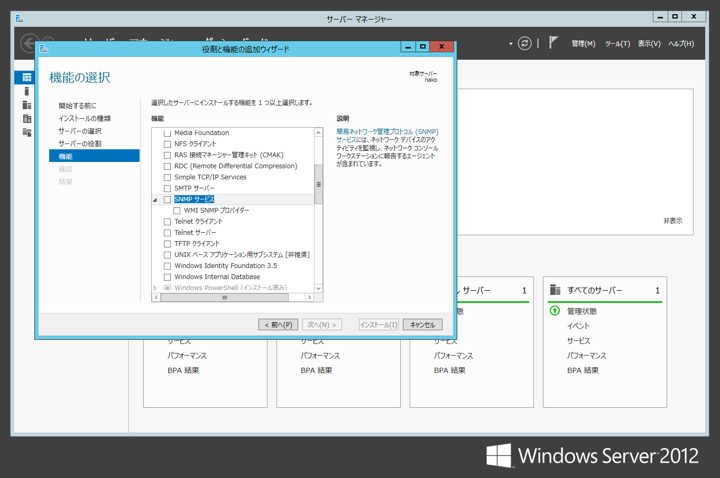
Task: Click the < 前へ(P) button
Action: point(278,325)
